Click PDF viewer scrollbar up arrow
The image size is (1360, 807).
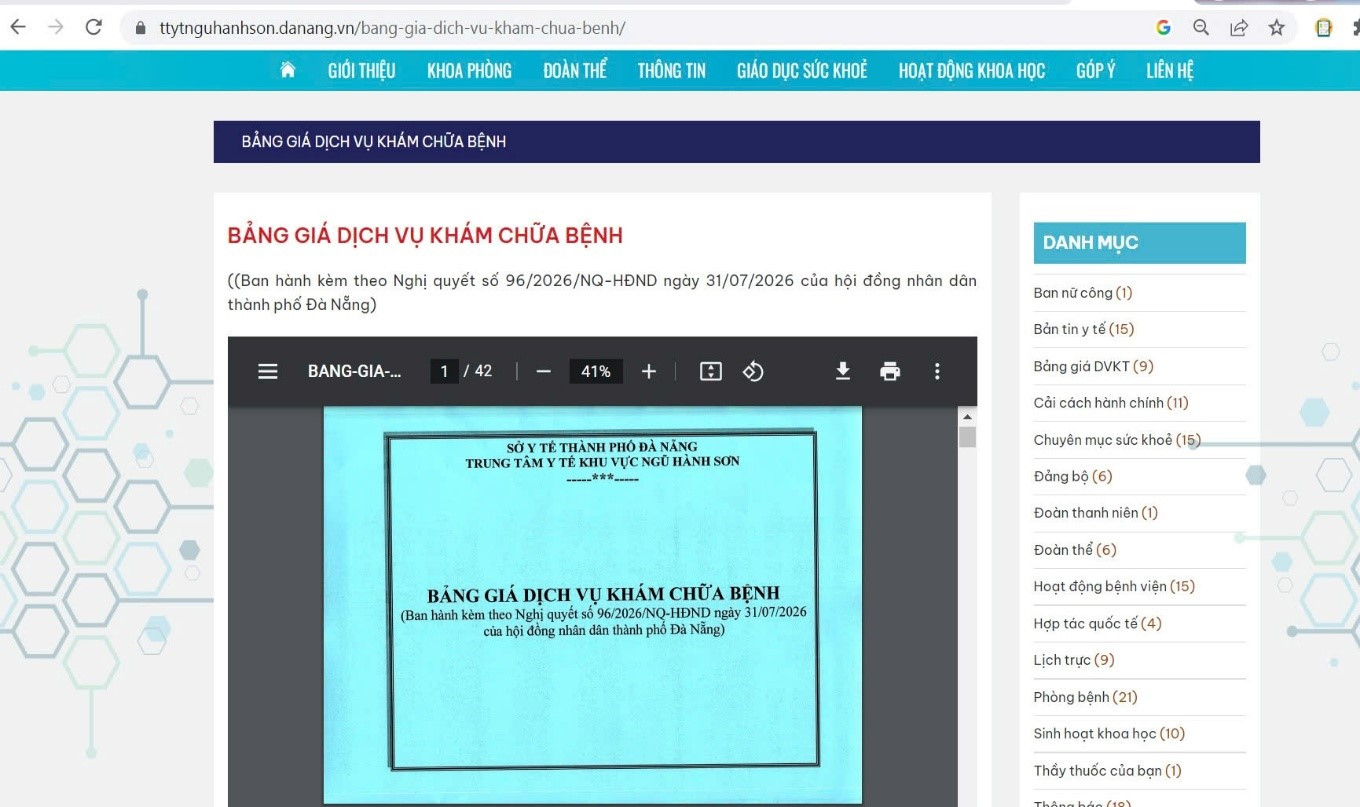point(967,416)
